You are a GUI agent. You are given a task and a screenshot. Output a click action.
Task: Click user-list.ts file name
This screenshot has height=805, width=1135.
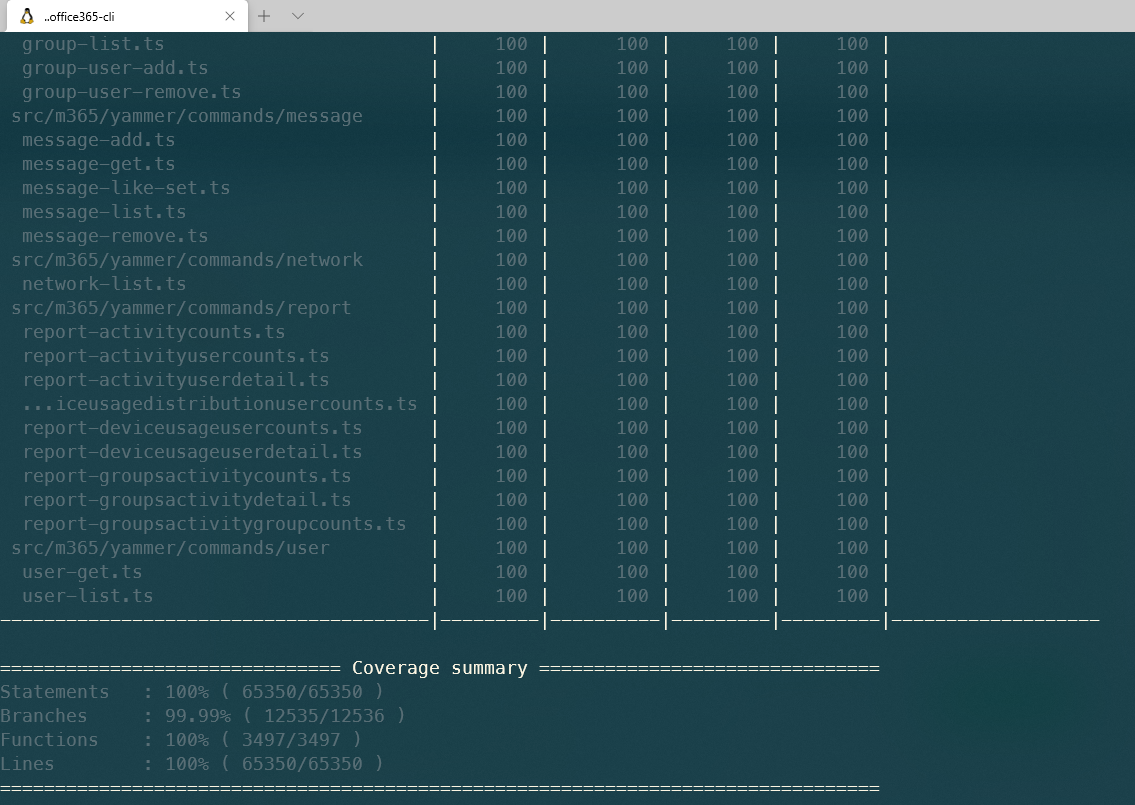coord(88,596)
